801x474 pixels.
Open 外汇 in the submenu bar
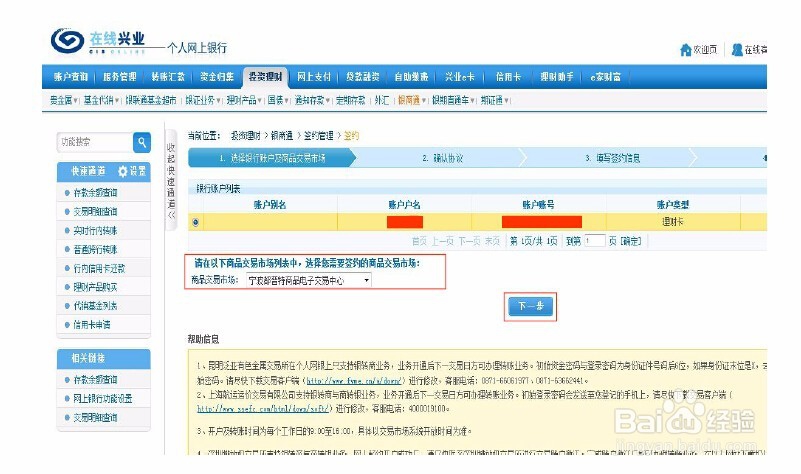click(382, 100)
